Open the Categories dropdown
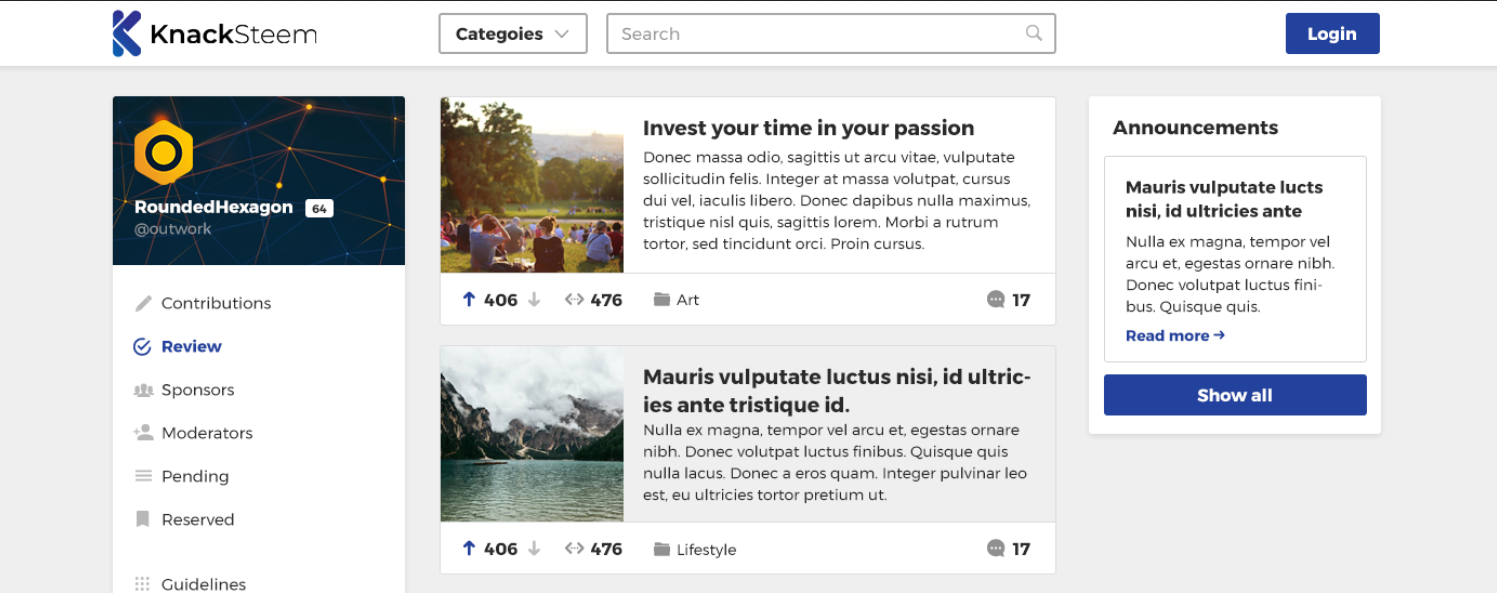 (513, 34)
